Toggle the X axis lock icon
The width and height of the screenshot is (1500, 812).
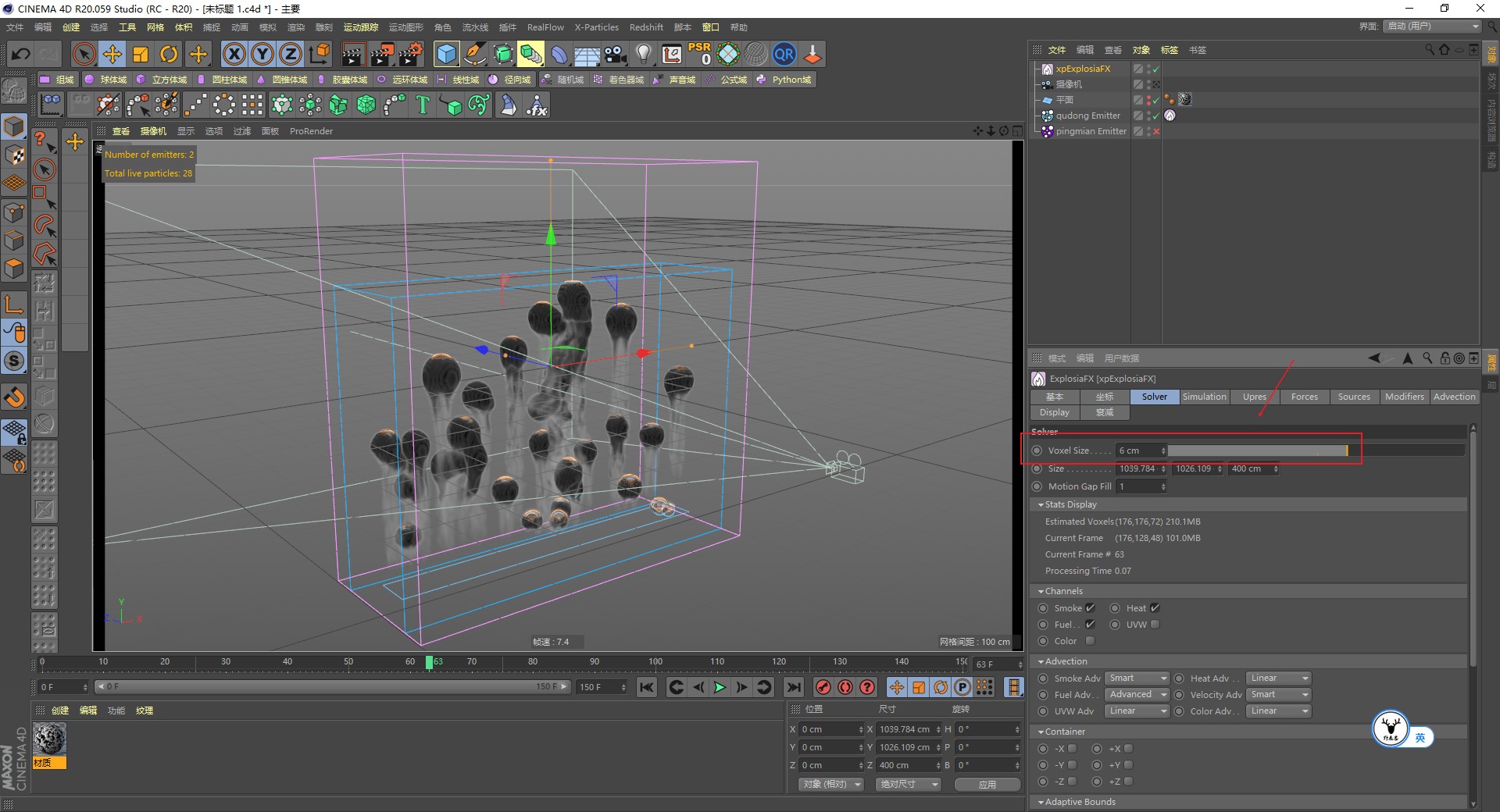(x=234, y=54)
